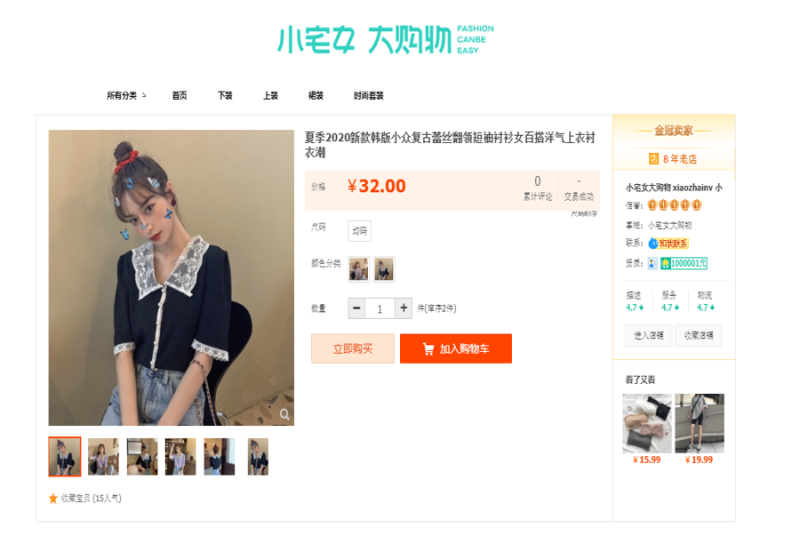
Task: Click the blue Wangwang contact seller icon
Action: coord(653,244)
